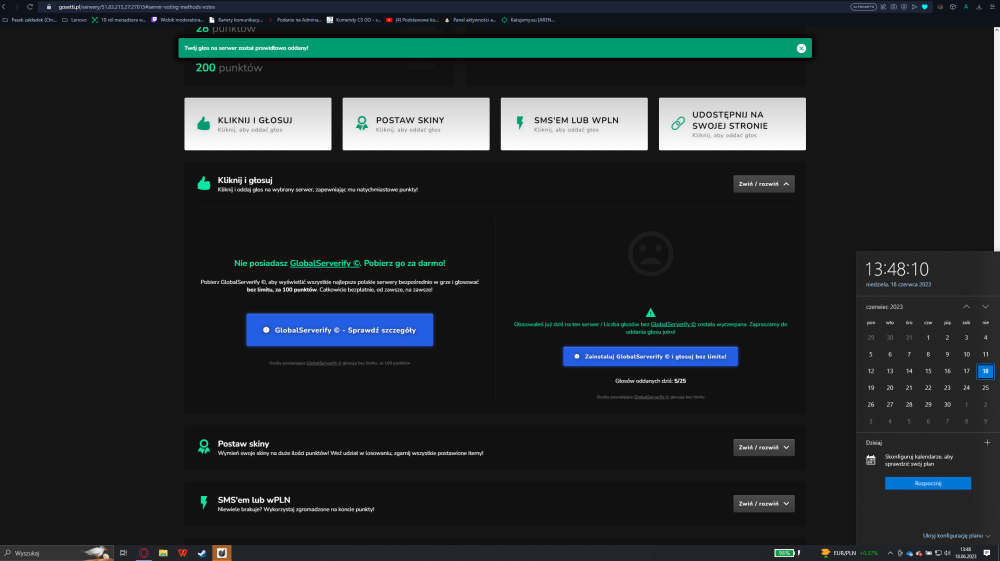Open UDOSTĘPNIJ NA SWOJEJ STRONIE card
The image size is (1000, 561).
[x=732, y=124]
